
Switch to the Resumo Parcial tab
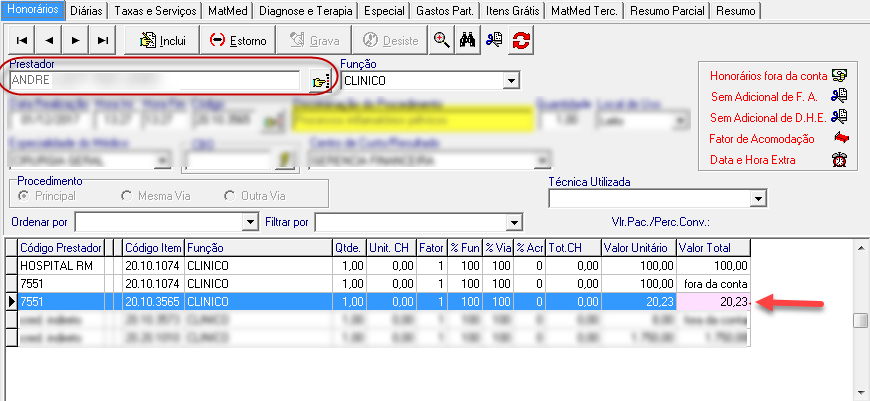667,11
